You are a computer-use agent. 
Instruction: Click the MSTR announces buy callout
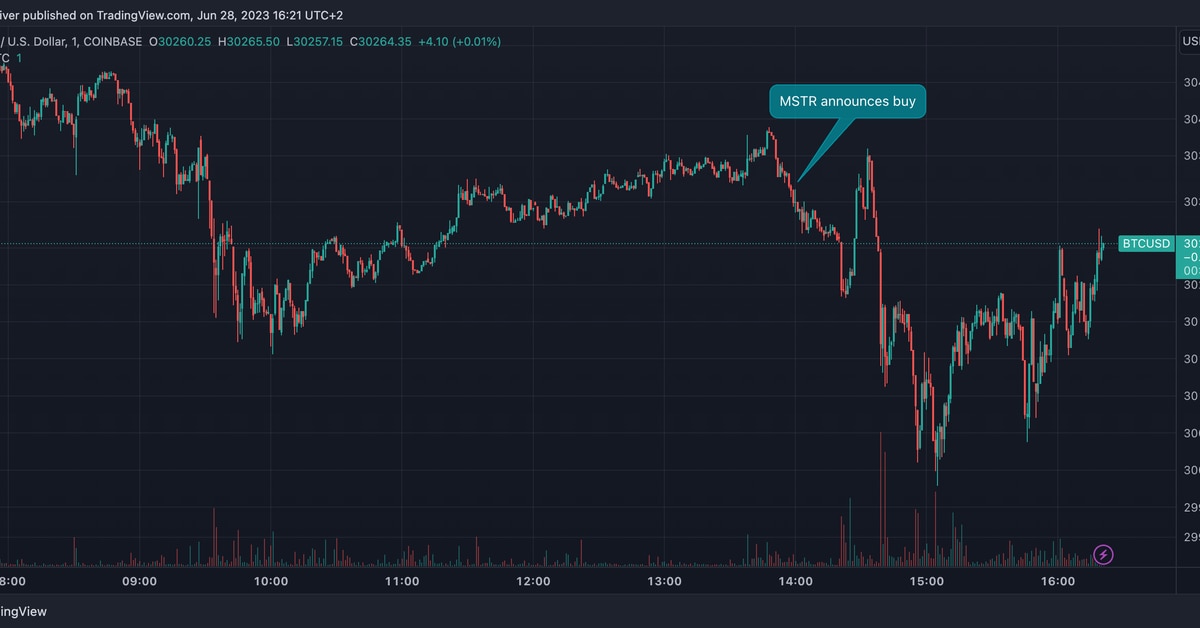click(847, 101)
